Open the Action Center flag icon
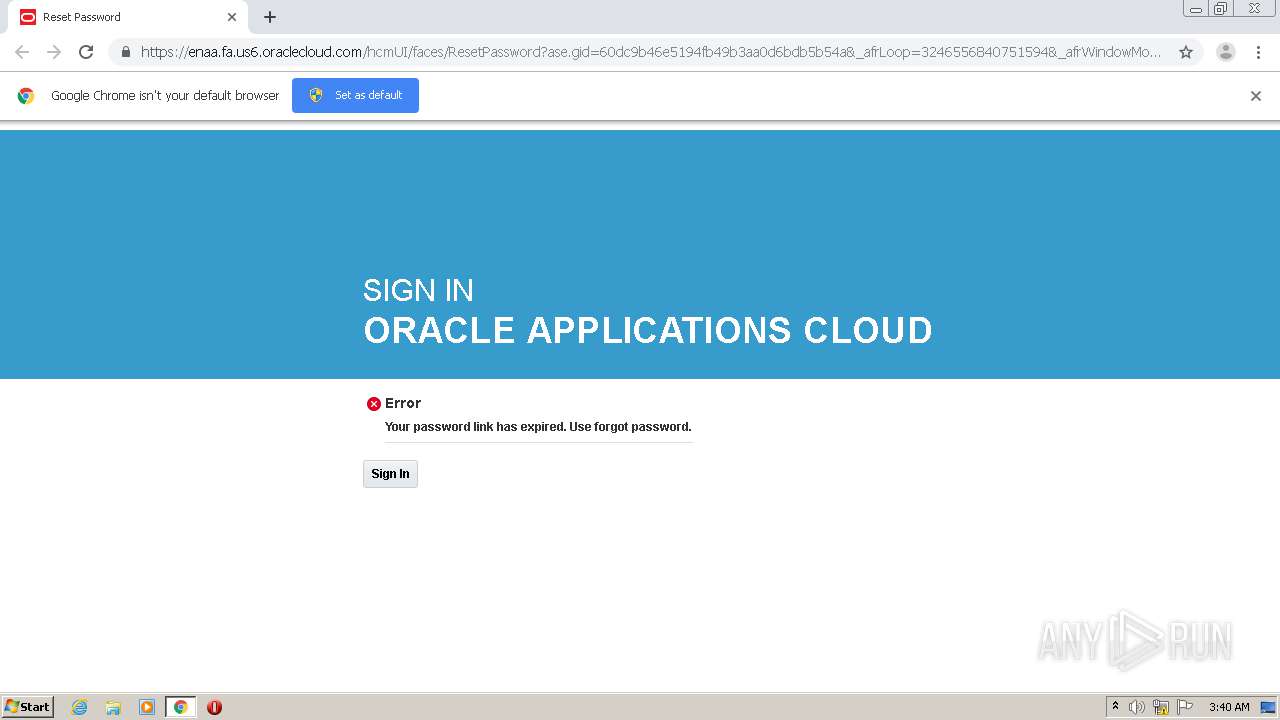This screenshot has width=1280, height=720. pyautogui.click(x=1185, y=707)
